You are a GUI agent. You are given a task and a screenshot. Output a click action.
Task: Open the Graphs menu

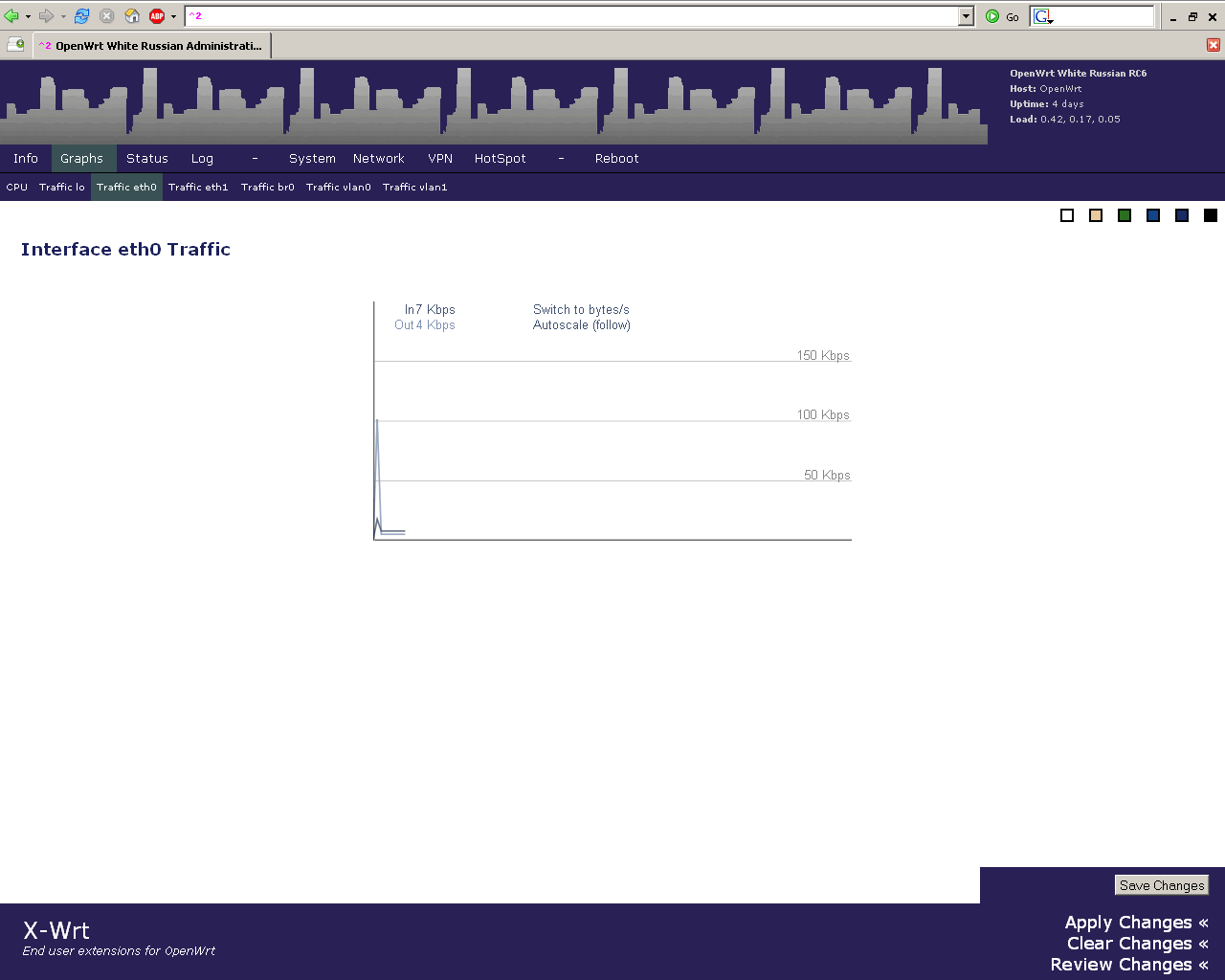[81, 159]
